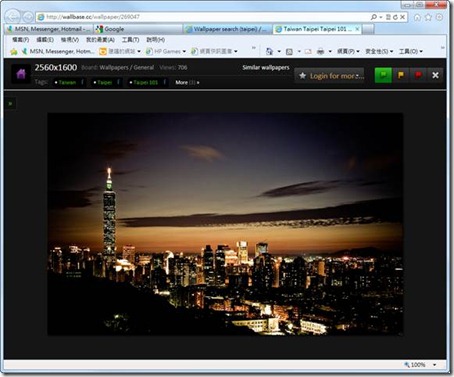This screenshot has width=454, height=377.
Task: Close the Taiwan Taipei Taipei 101 tab
Action: click(x=357, y=29)
